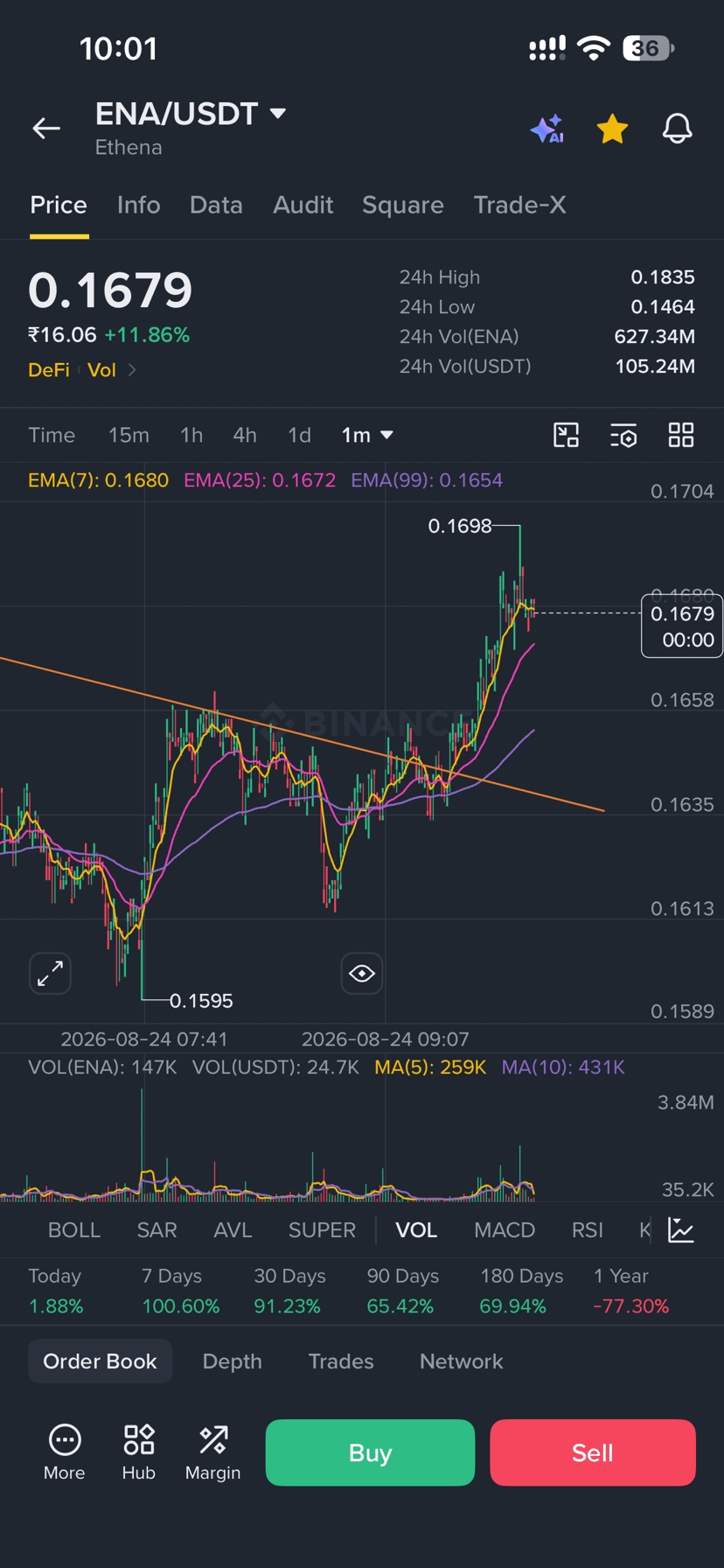The image size is (724, 1568).
Task: Open the chart drawing tools icon
Action: [567, 435]
